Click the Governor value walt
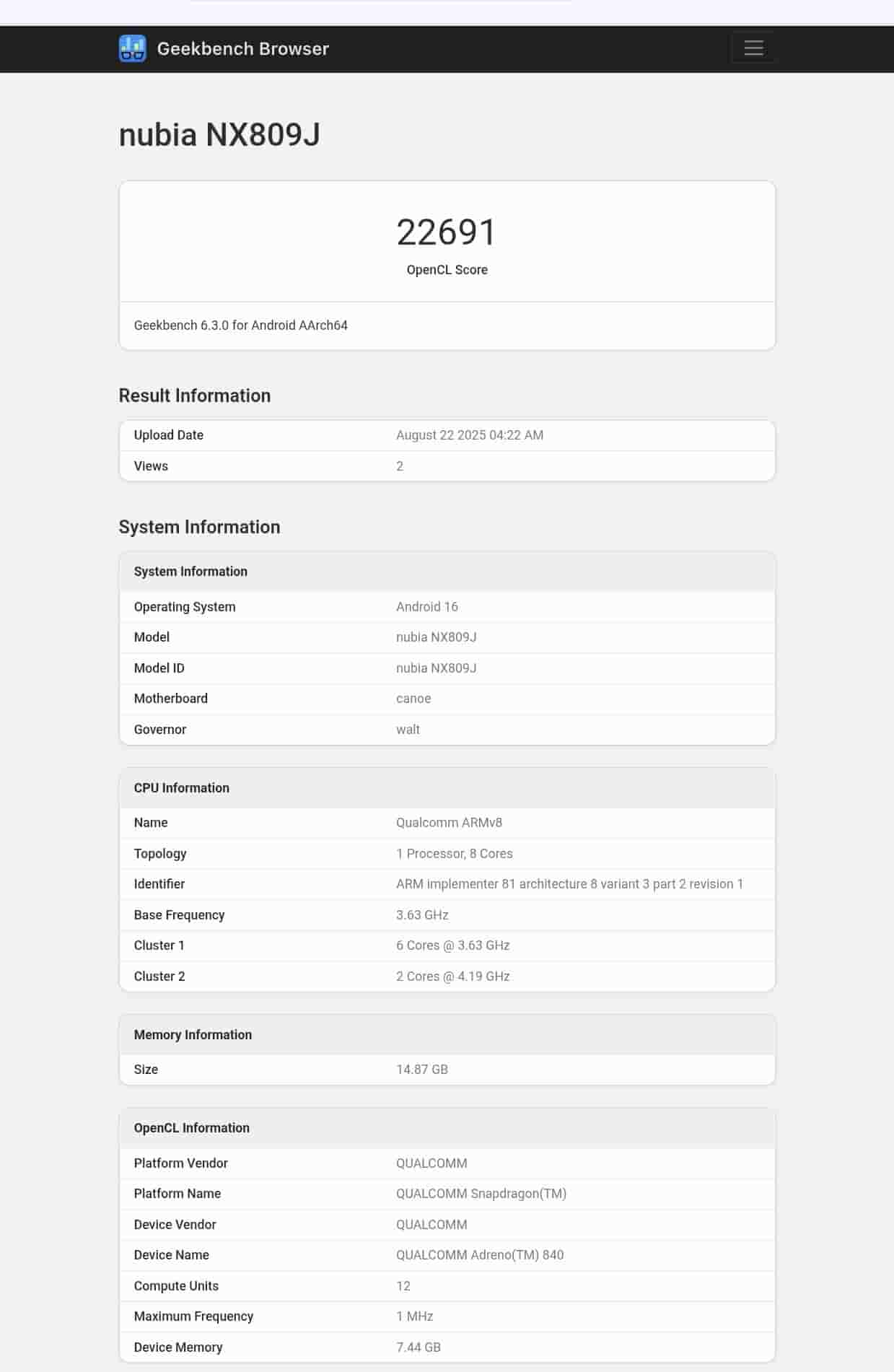 point(408,730)
